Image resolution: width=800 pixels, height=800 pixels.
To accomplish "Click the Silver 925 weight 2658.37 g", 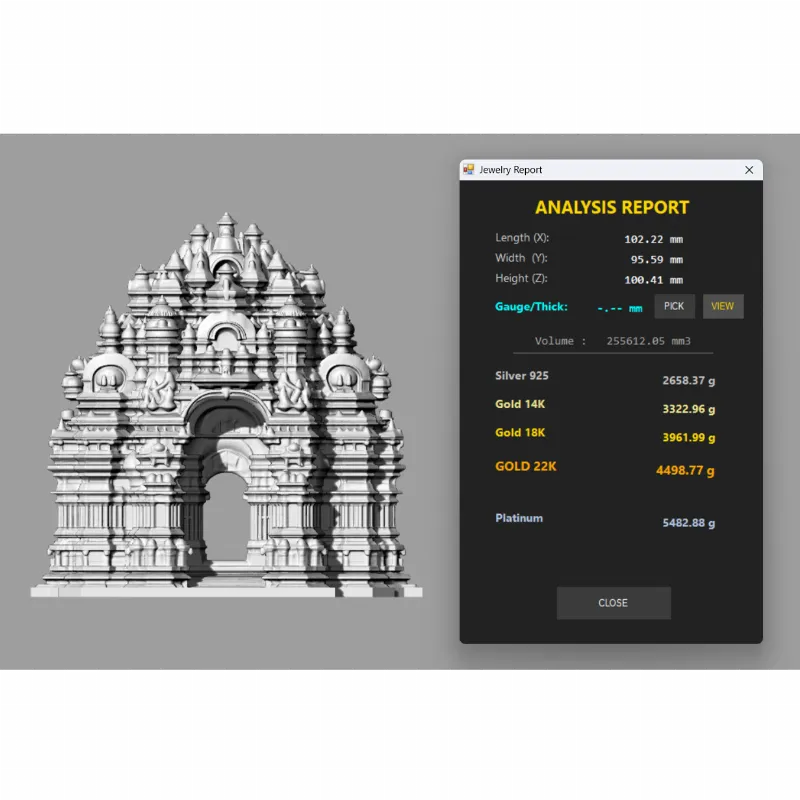I will pos(688,380).
